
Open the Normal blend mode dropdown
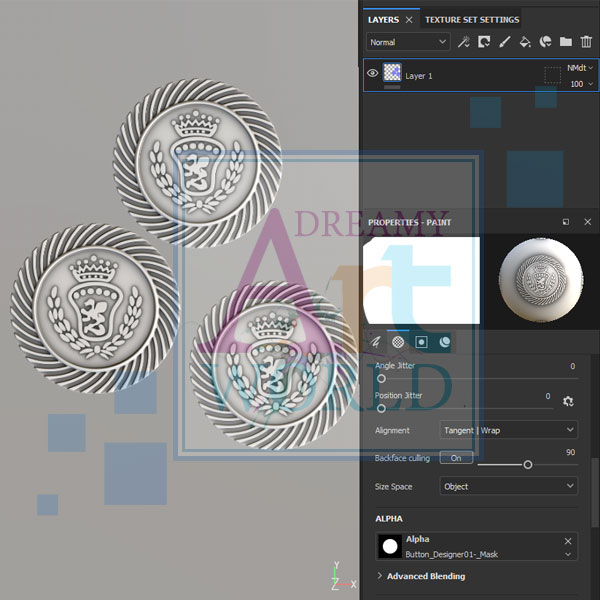point(408,42)
